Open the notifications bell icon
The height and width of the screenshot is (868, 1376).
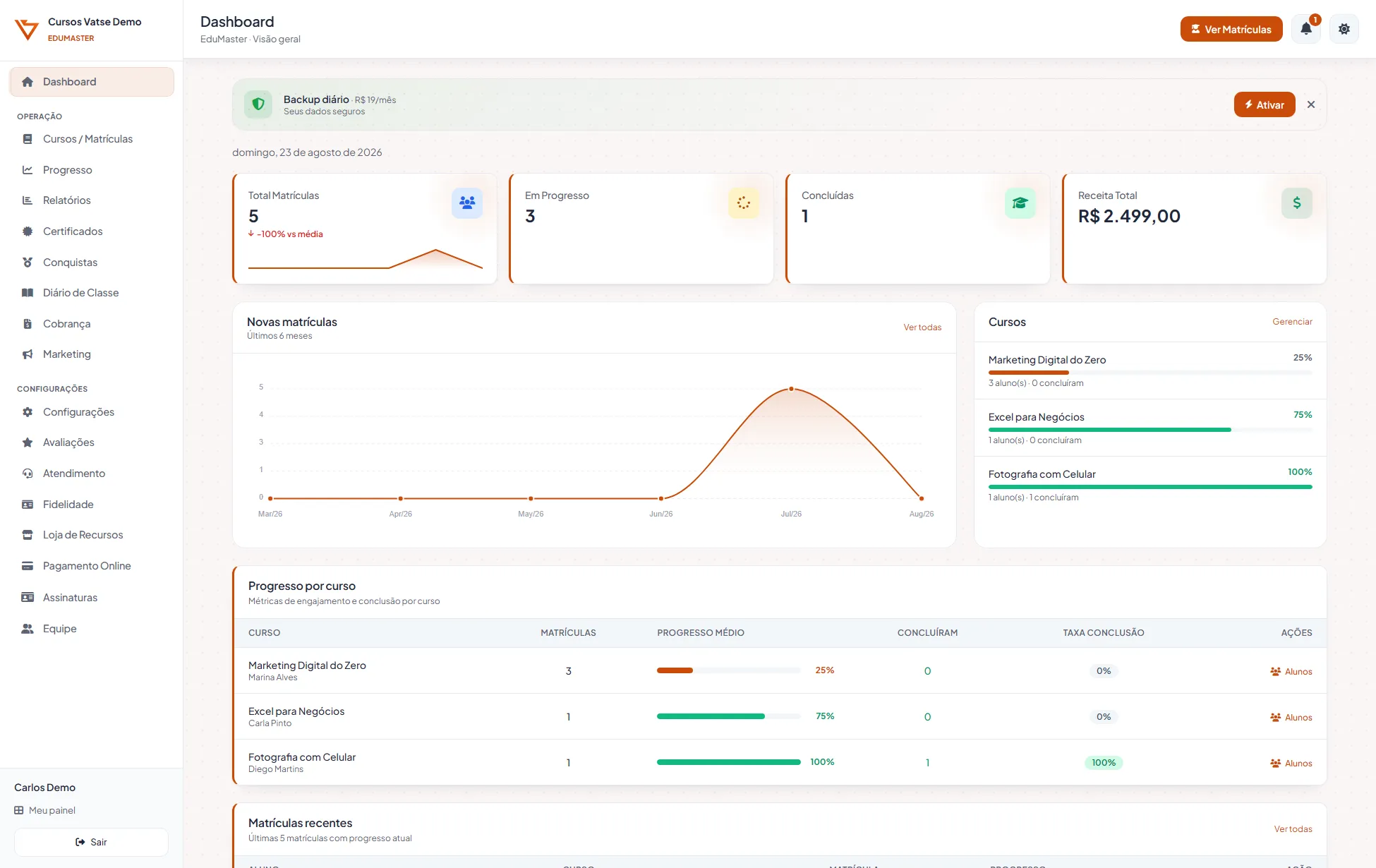click(1306, 29)
